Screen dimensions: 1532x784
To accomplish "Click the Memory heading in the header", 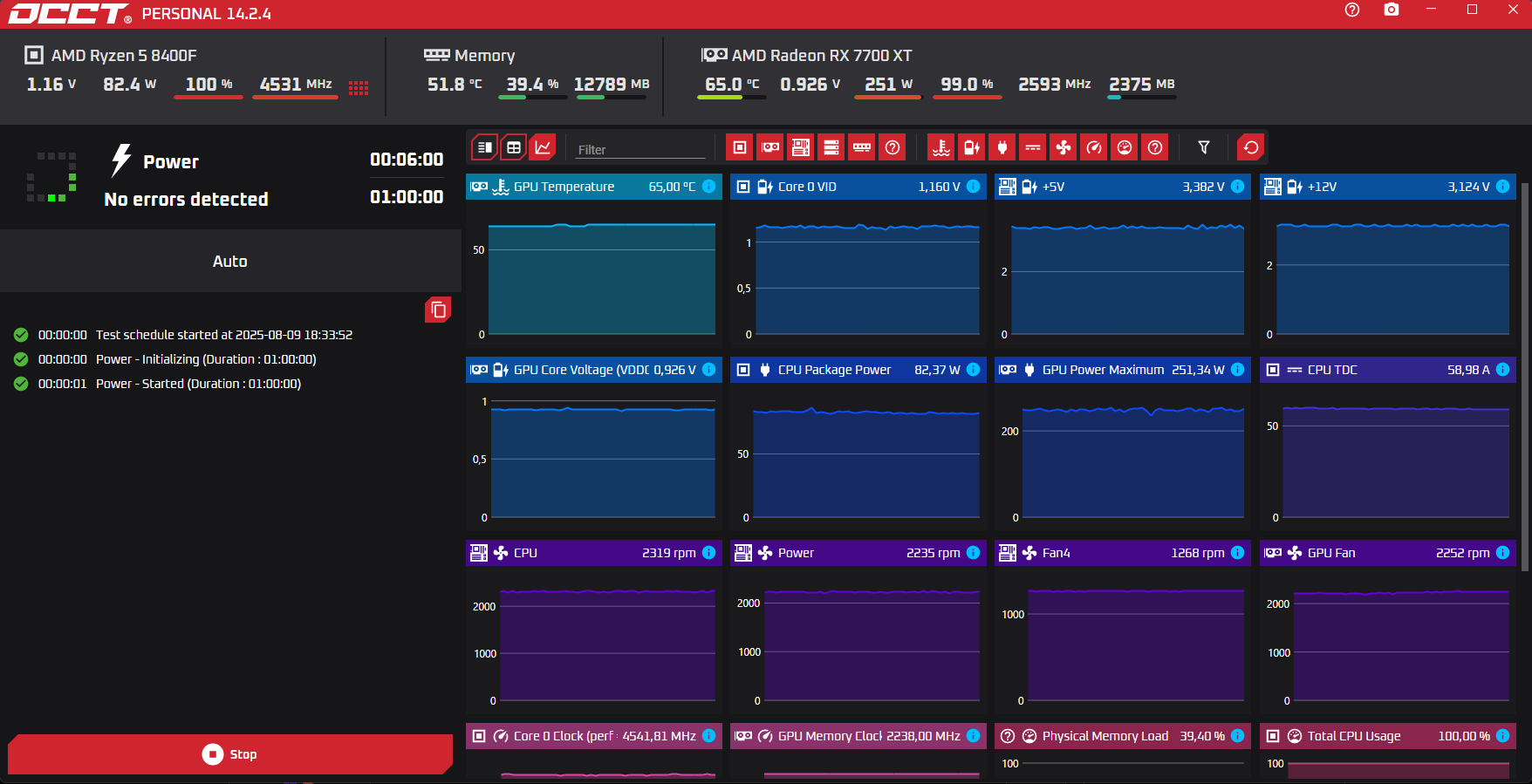I will (485, 56).
